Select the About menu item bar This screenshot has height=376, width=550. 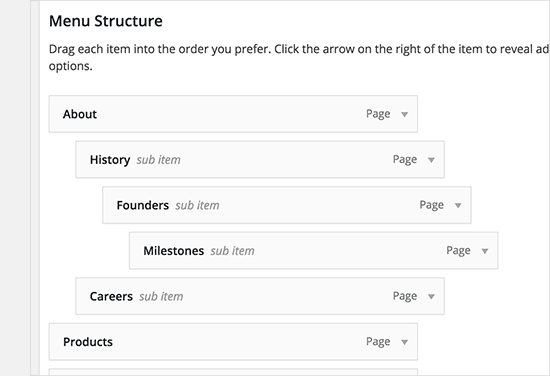coord(233,114)
